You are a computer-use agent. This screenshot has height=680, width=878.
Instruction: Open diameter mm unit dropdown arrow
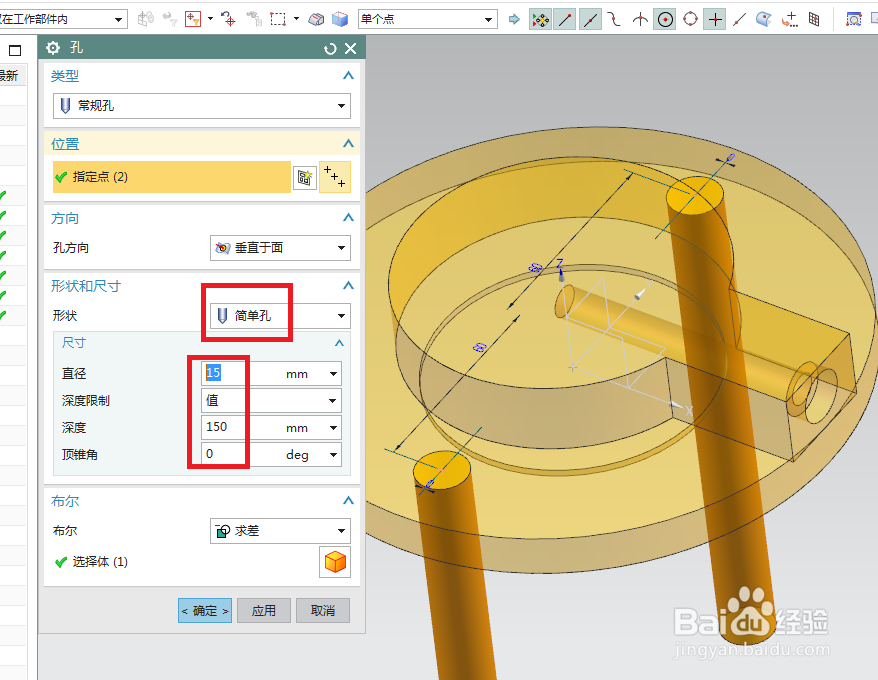[x=333, y=374]
